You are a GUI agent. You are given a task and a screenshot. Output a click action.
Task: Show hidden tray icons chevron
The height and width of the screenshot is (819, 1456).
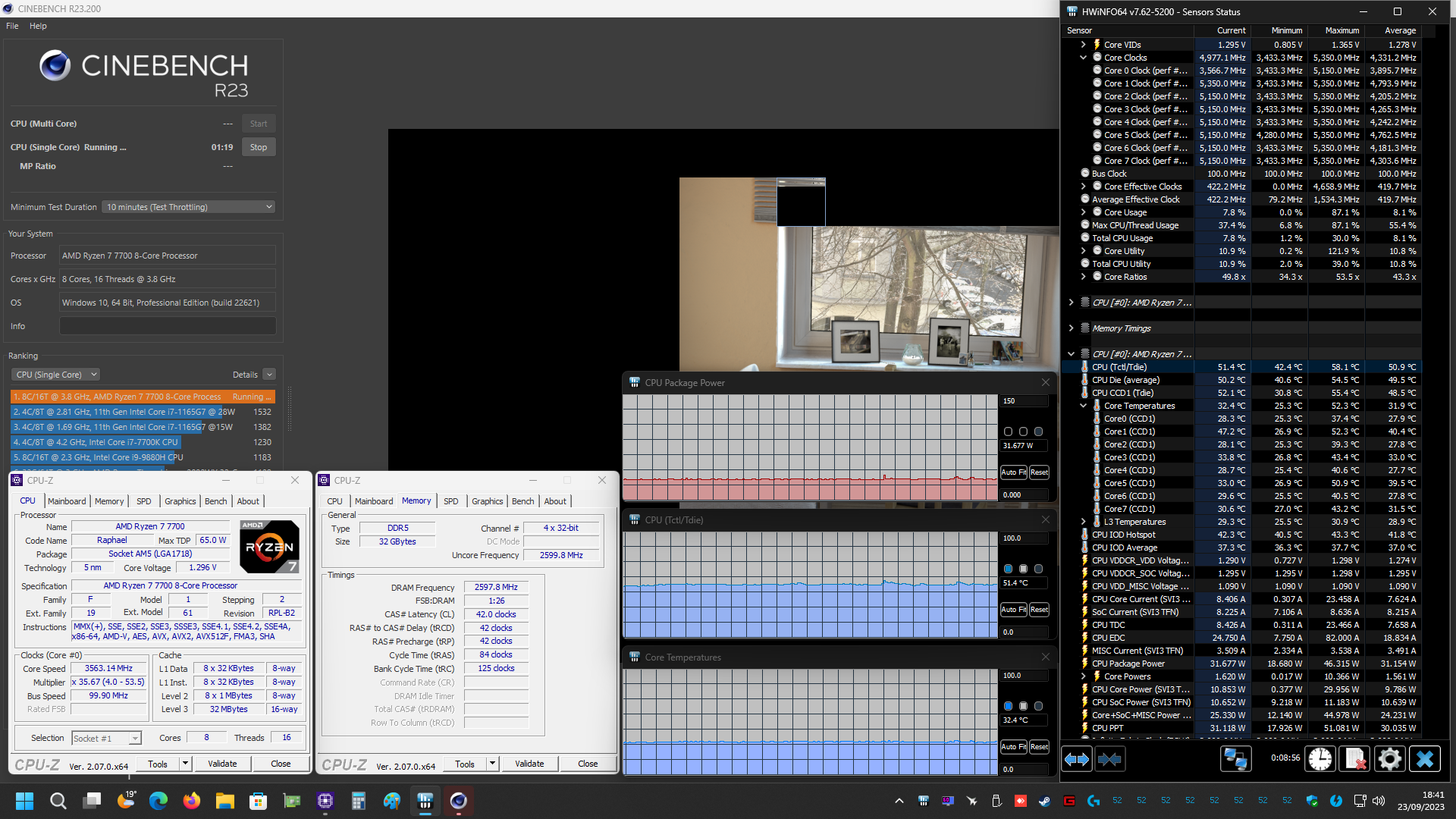pos(899,801)
